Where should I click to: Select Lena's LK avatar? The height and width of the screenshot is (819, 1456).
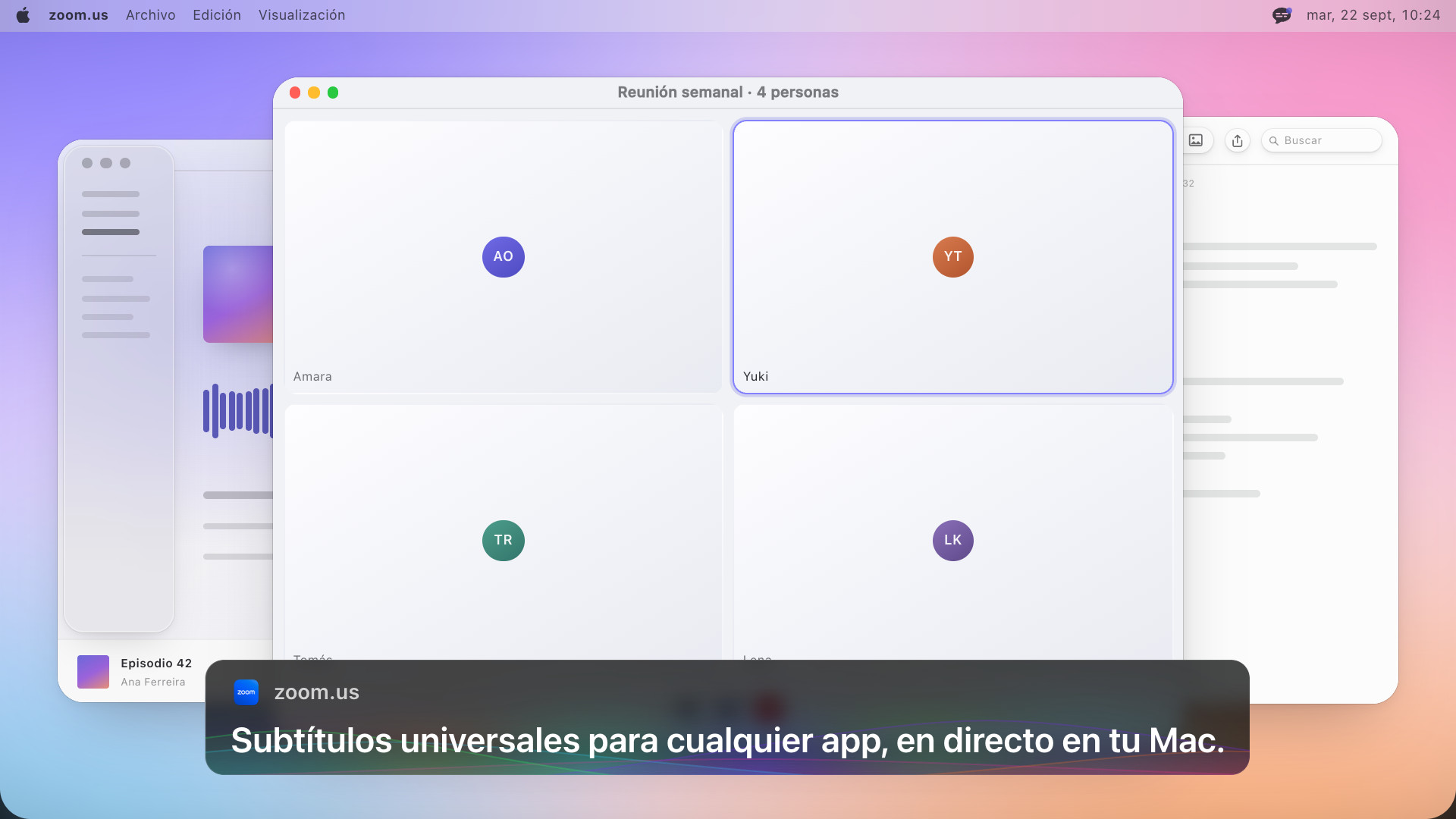(x=953, y=540)
